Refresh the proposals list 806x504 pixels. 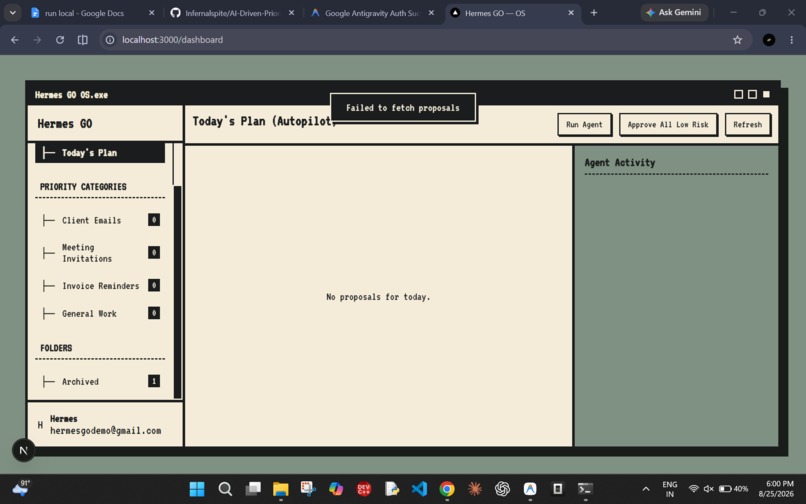point(747,124)
